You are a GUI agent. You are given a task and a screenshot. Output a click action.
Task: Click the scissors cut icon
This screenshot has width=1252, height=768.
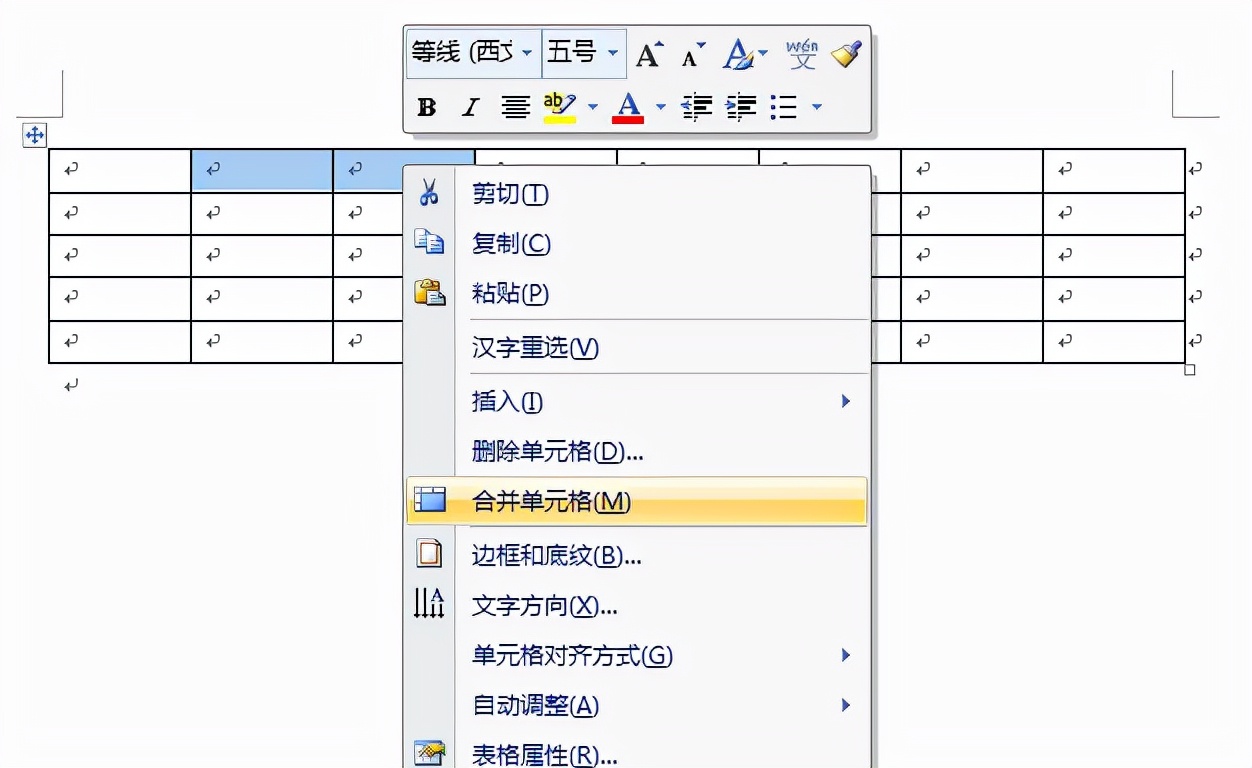tap(429, 193)
